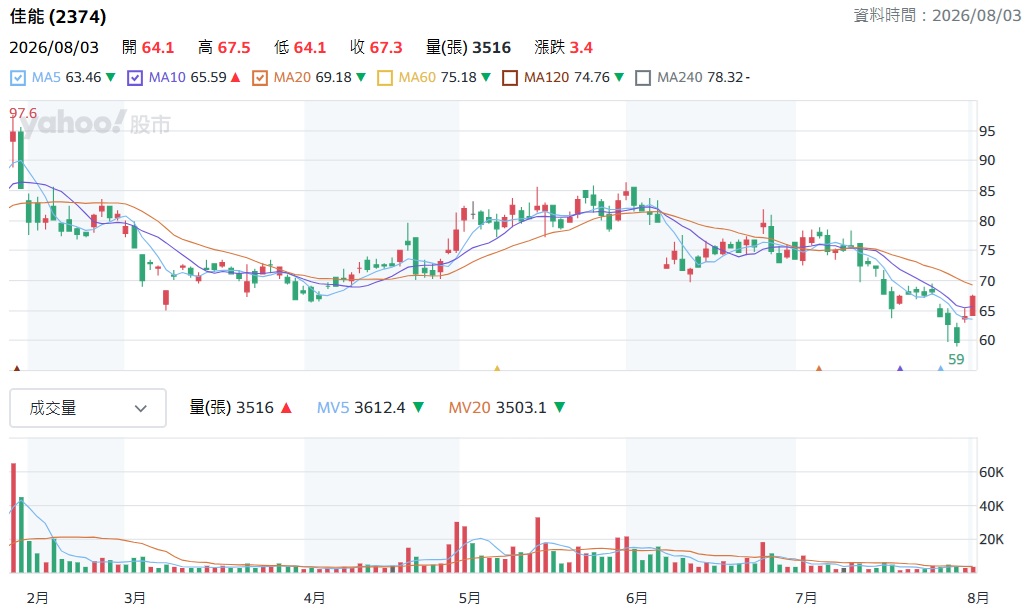
Task: Click the 2月 axis label
Action: pos(37,597)
